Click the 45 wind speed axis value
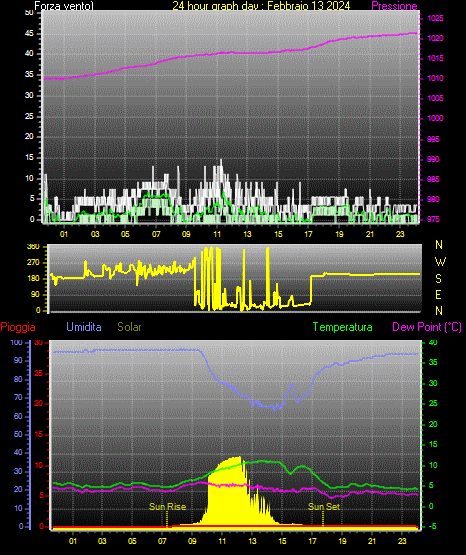Screen dimensions: 466x555 [x=29, y=33]
